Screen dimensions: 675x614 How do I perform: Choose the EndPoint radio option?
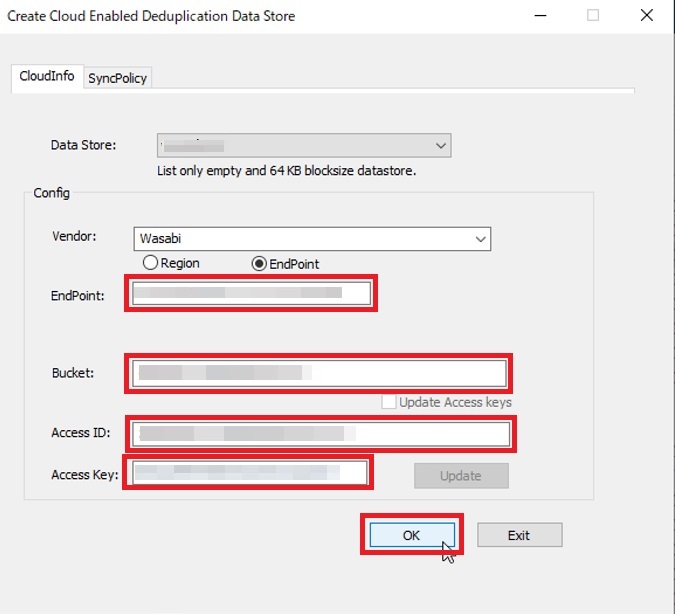tap(260, 264)
